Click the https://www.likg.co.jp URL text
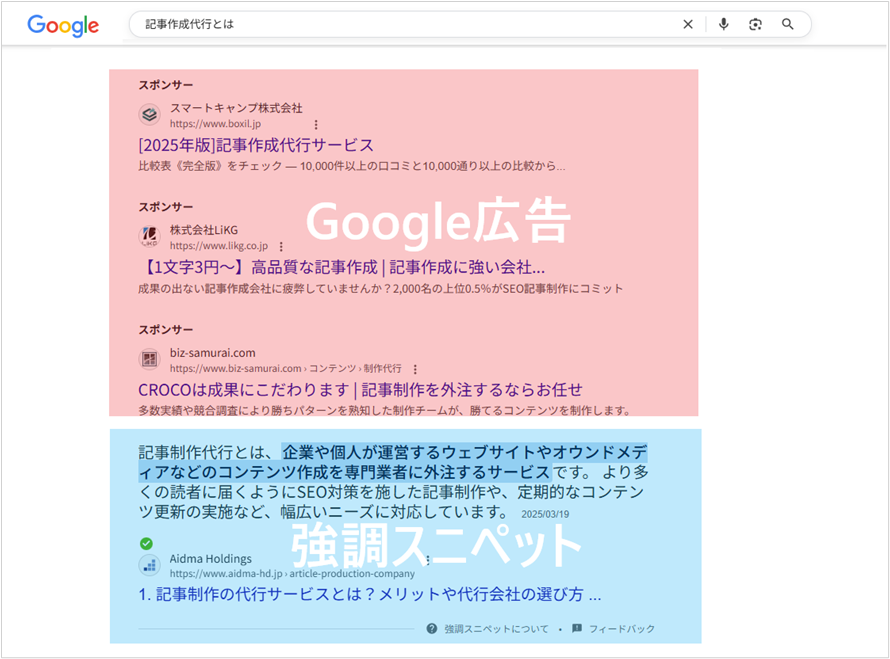The height and width of the screenshot is (659, 890). pos(219,246)
